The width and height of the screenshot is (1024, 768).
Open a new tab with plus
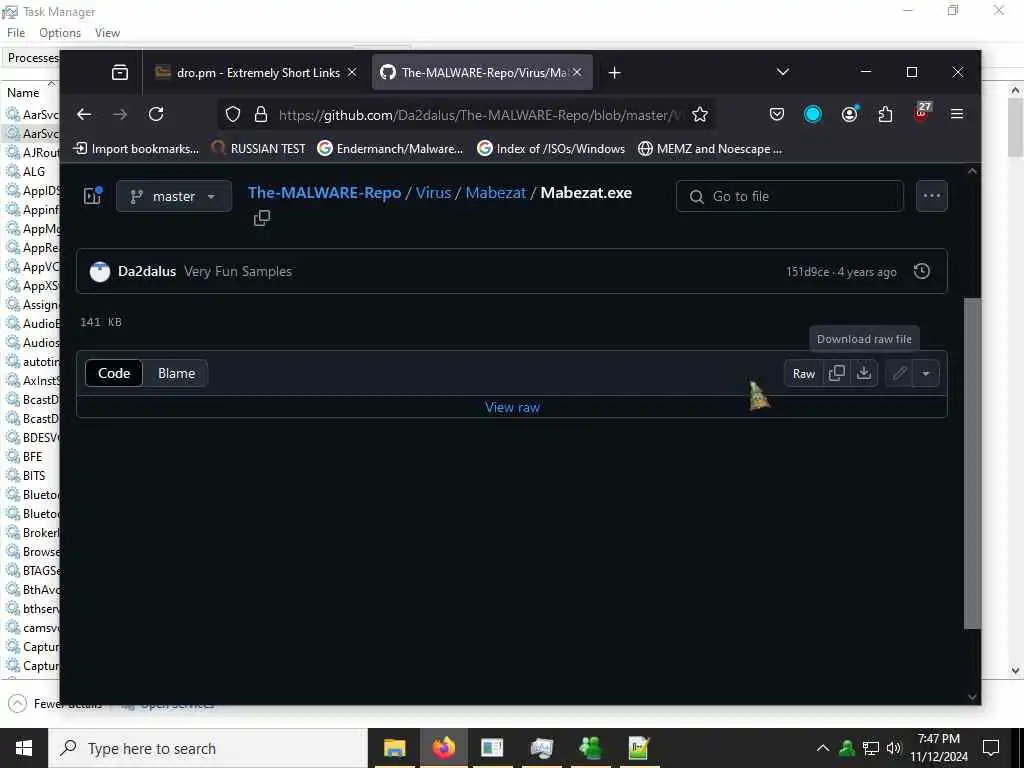coord(614,72)
